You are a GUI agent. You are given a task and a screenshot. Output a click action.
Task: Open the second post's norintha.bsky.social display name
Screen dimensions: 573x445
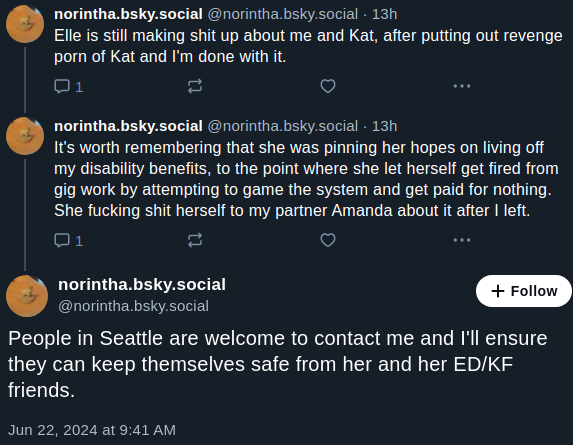tap(128, 126)
